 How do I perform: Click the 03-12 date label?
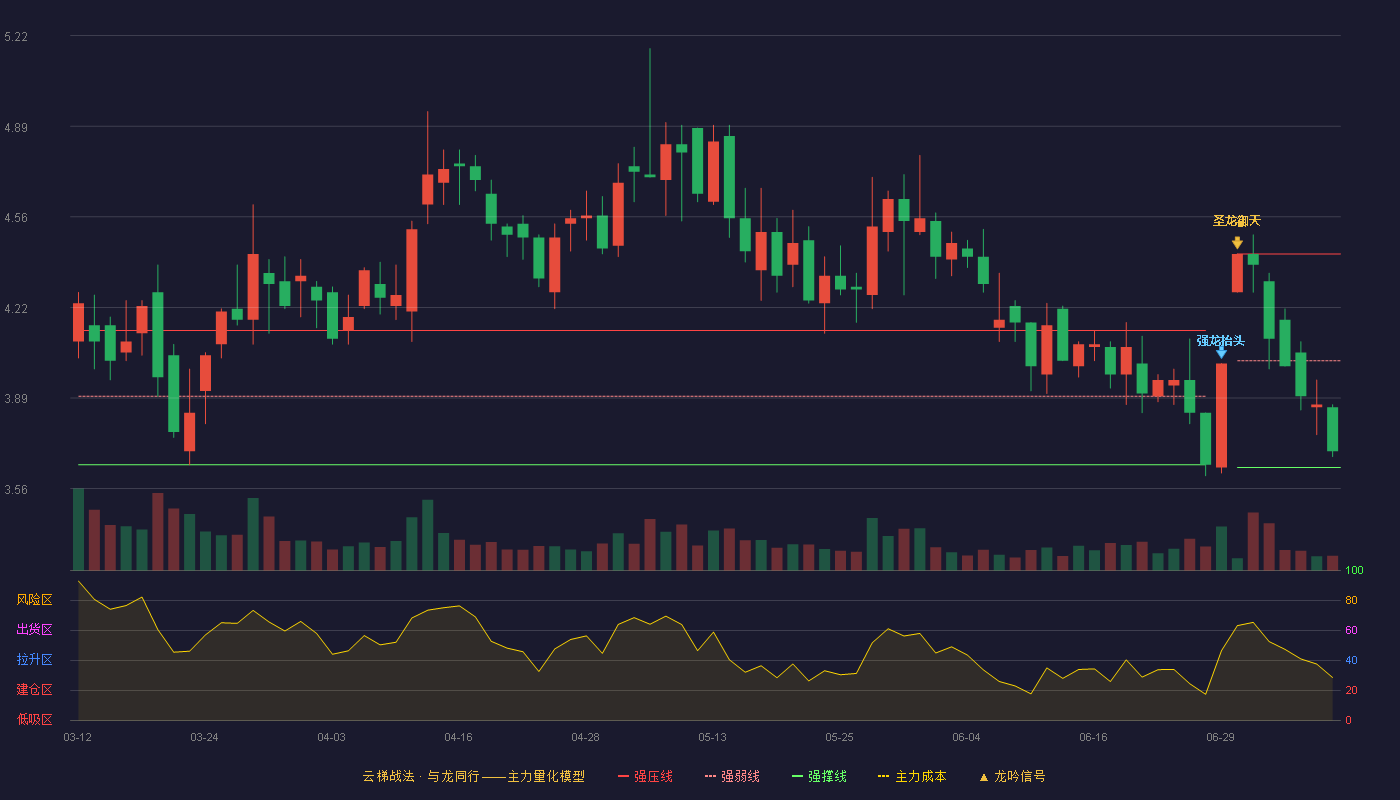[x=78, y=737]
